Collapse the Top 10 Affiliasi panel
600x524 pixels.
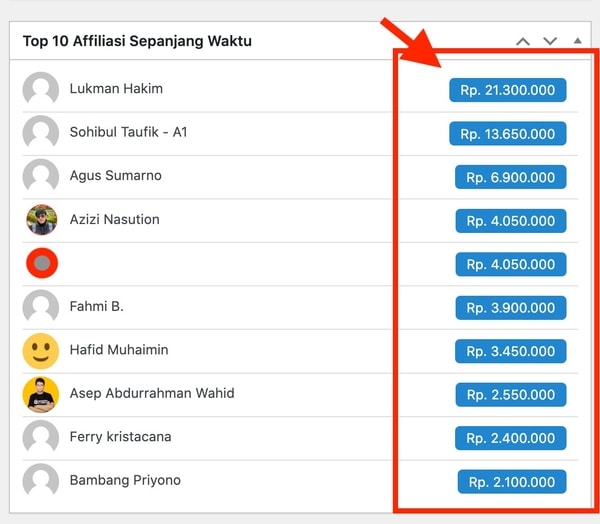tap(577, 41)
